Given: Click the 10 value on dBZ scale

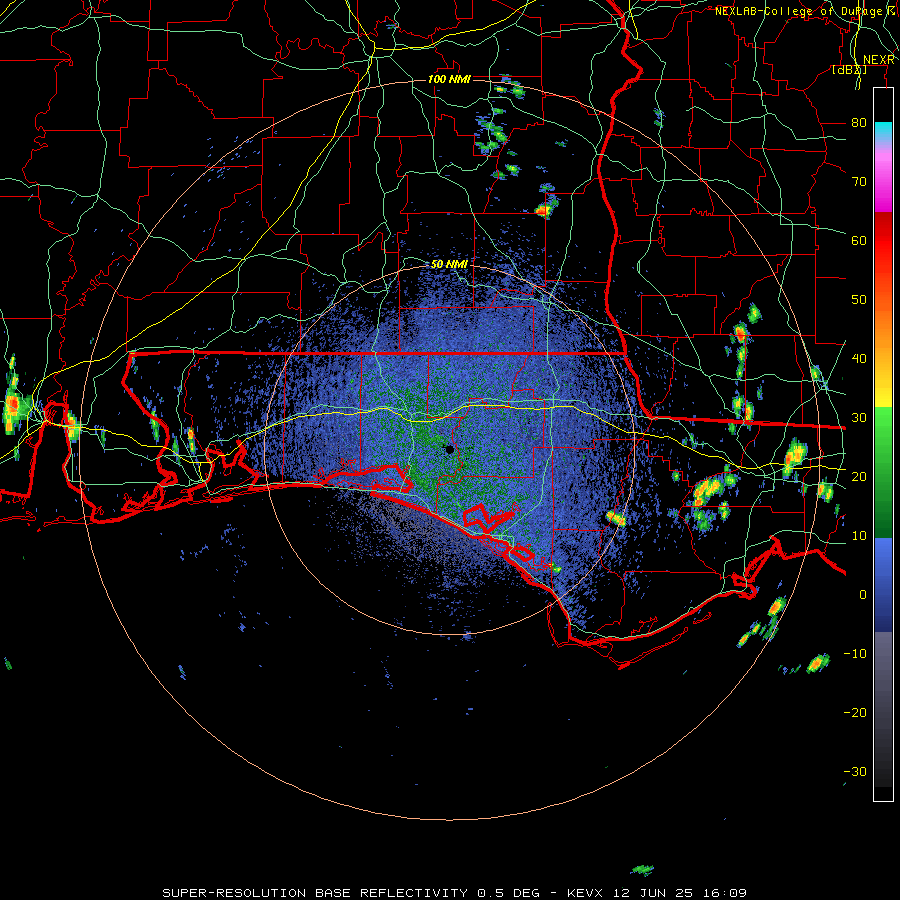Looking at the screenshot, I should 859,536.
